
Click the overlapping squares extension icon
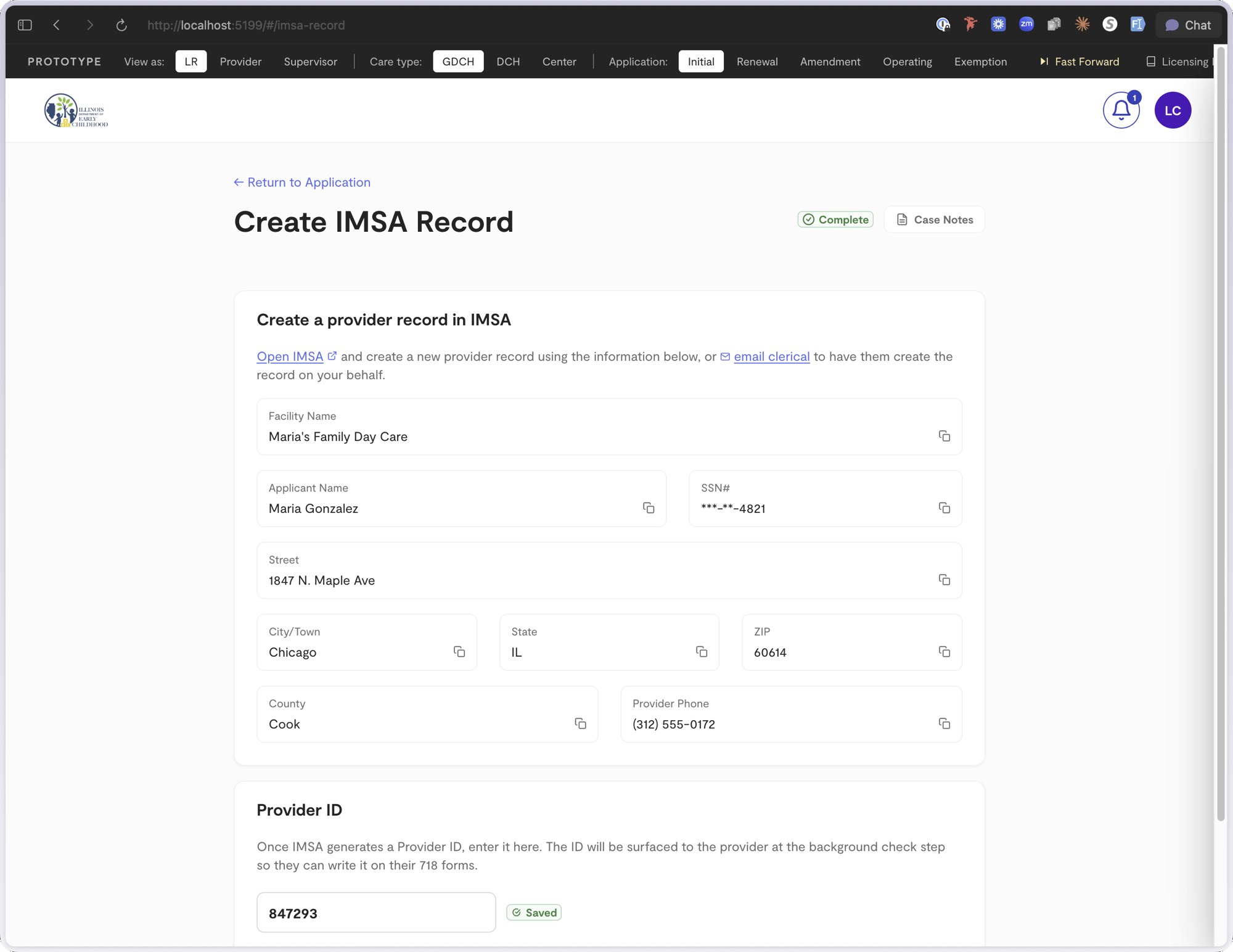pyautogui.click(x=1054, y=25)
